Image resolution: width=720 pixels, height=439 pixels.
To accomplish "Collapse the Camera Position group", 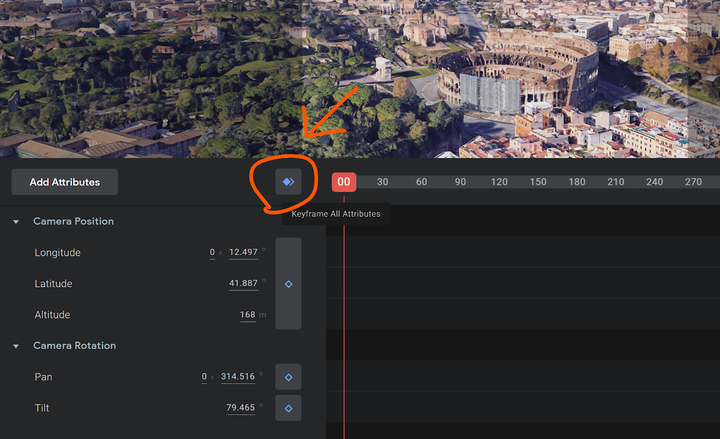I will [16, 222].
